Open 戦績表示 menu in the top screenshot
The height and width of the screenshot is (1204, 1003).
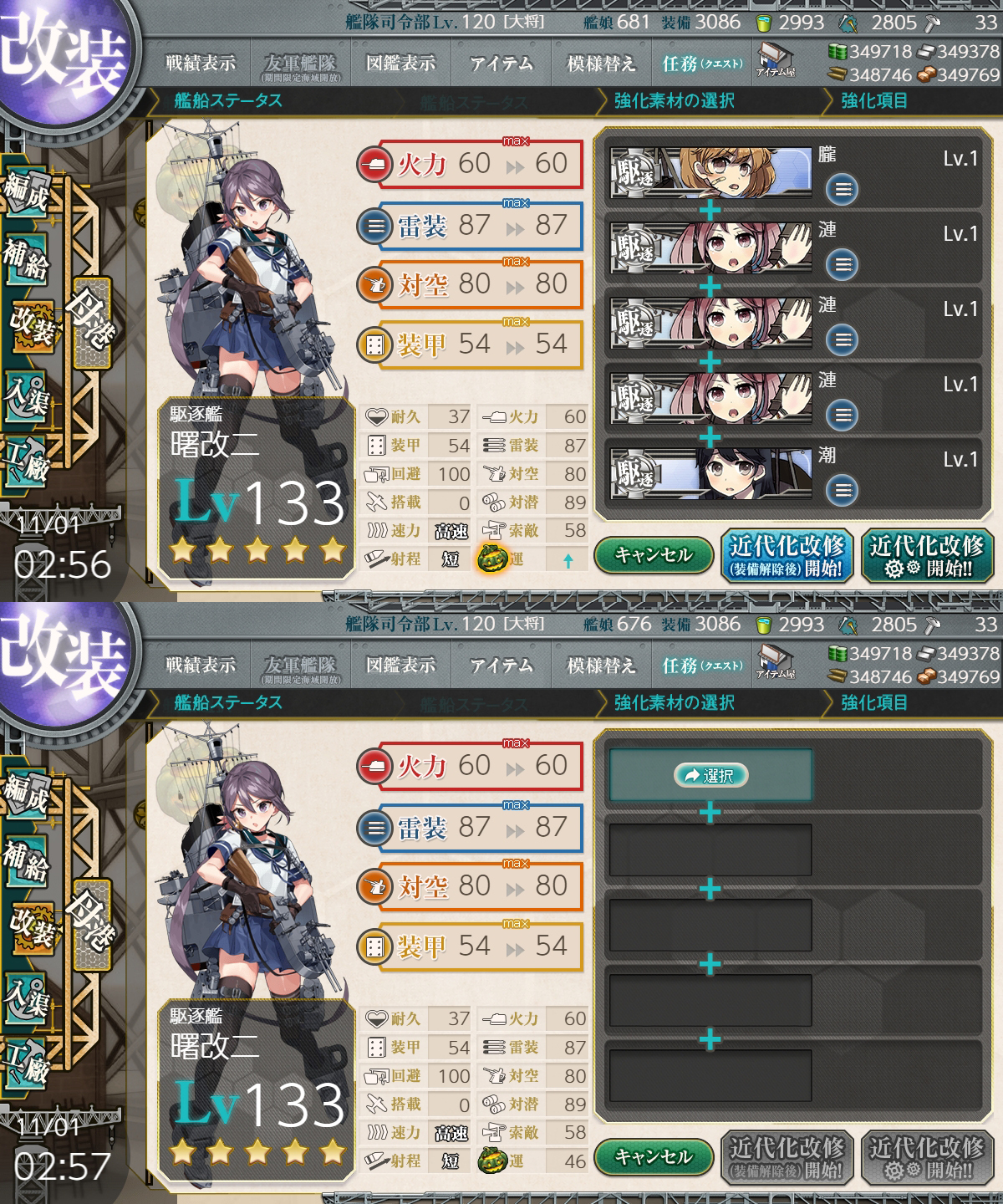coord(201,63)
